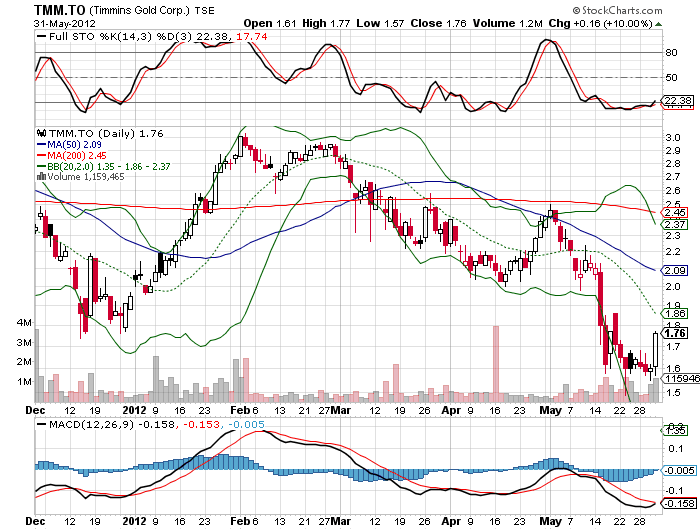Click the Dec label on price chart axis
The width and height of the screenshot is (700, 530).
tap(36, 410)
